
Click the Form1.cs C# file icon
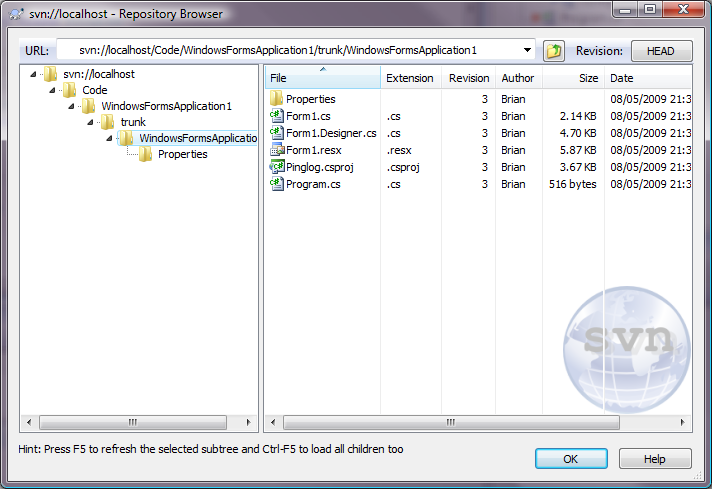pos(277,116)
